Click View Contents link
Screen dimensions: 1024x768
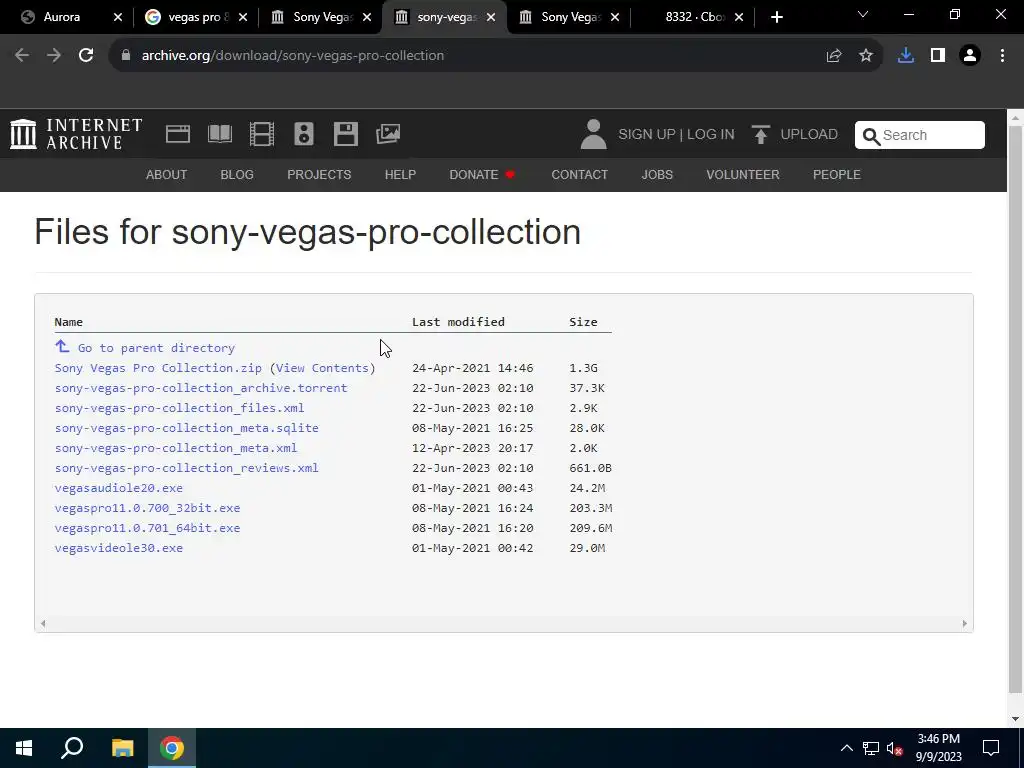[x=322, y=368]
